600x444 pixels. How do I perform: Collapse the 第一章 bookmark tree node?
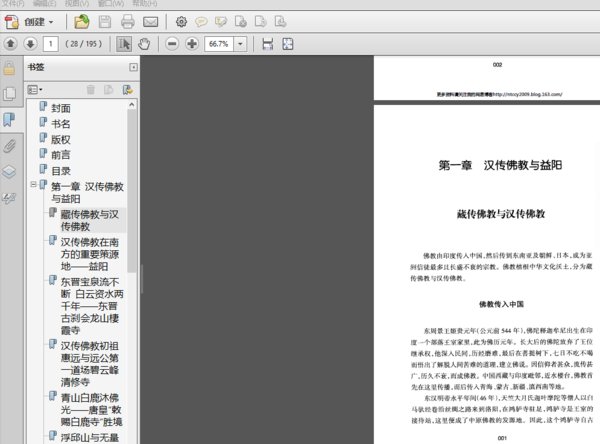pos(34,184)
